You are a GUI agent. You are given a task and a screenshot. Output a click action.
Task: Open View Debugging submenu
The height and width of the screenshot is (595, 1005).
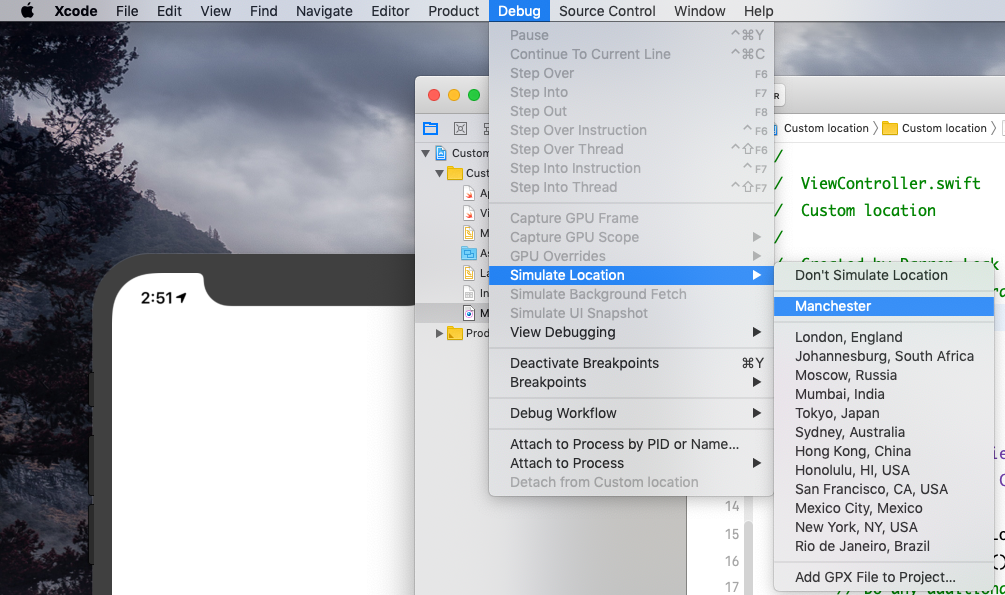pos(631,332)
